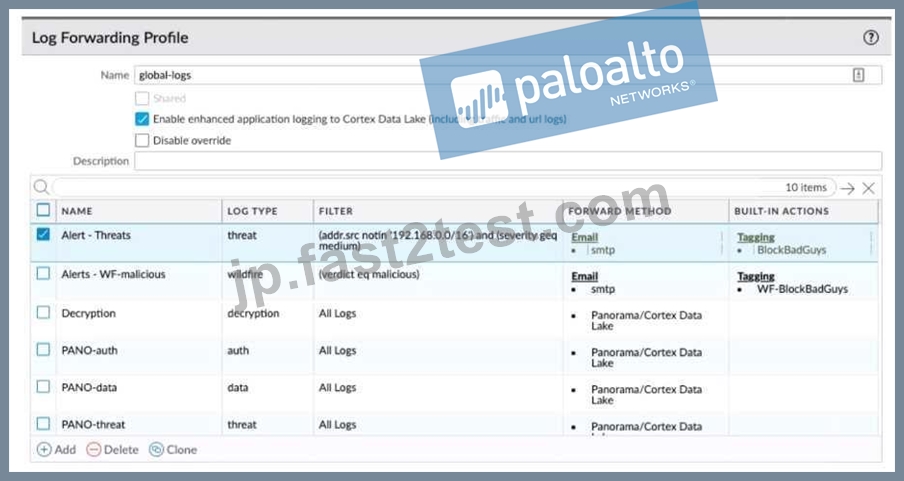Open the PANO-auth entry name

(x=89, y=351)
